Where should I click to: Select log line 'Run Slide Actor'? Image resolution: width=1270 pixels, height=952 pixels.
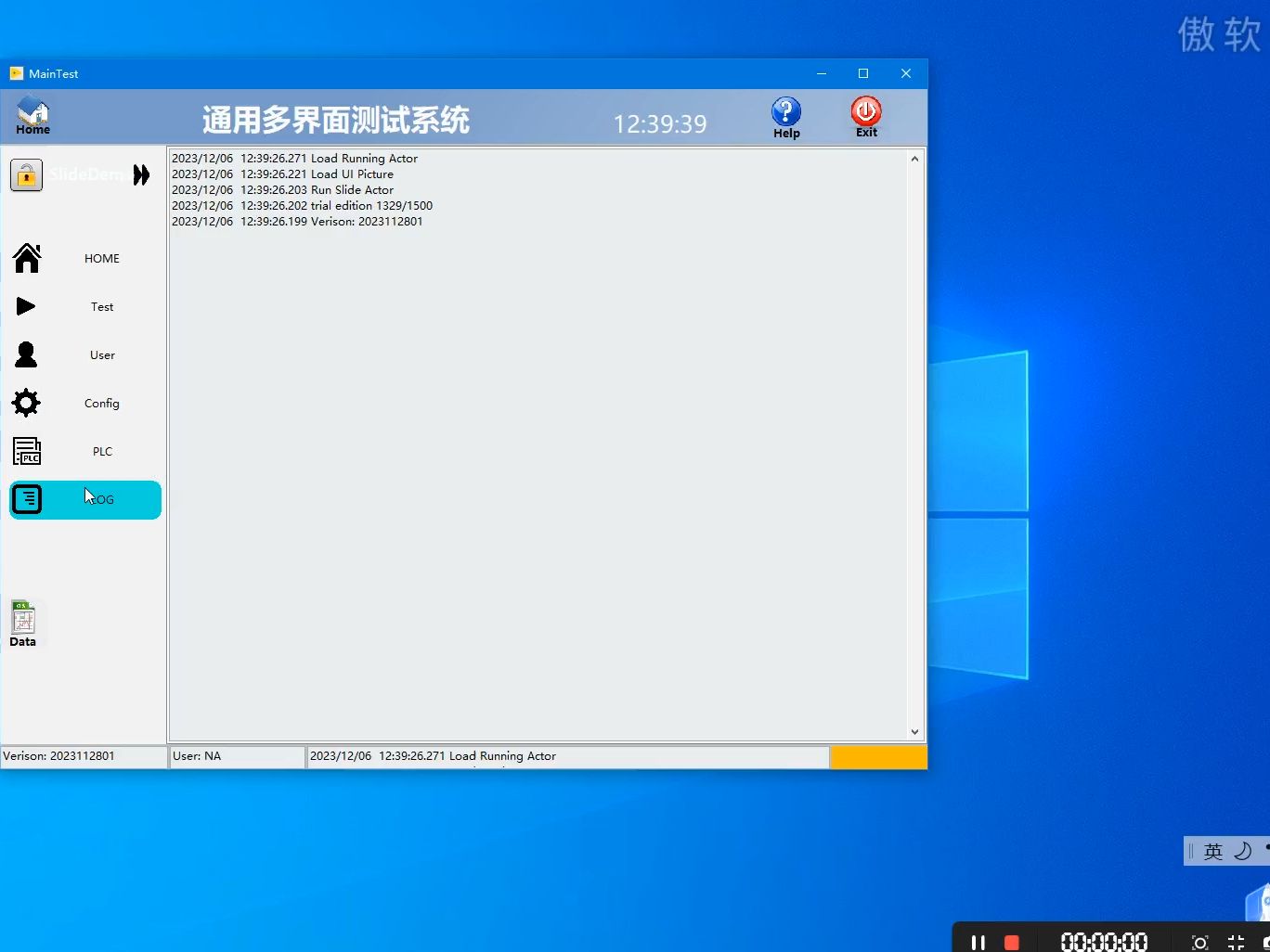click(283, 190)
